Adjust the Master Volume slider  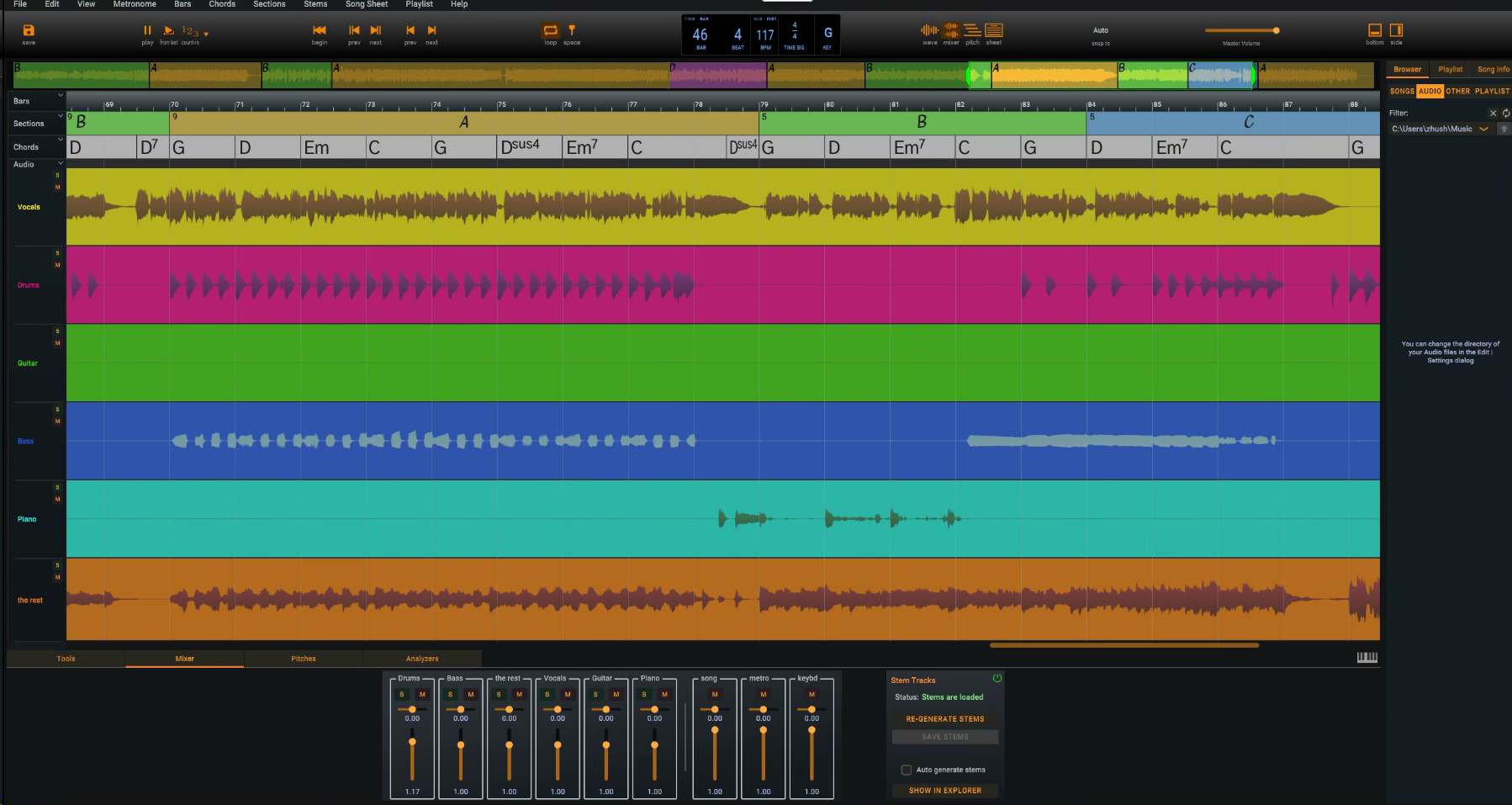[1241, 30]
